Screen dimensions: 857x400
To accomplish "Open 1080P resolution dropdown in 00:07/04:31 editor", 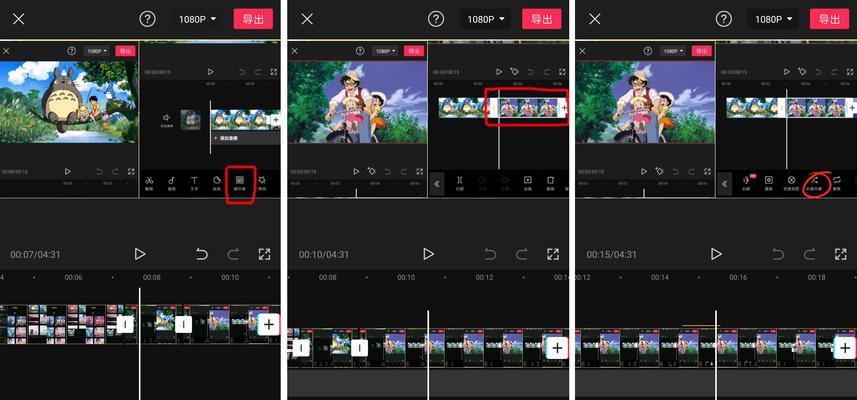I will (197, 19).
